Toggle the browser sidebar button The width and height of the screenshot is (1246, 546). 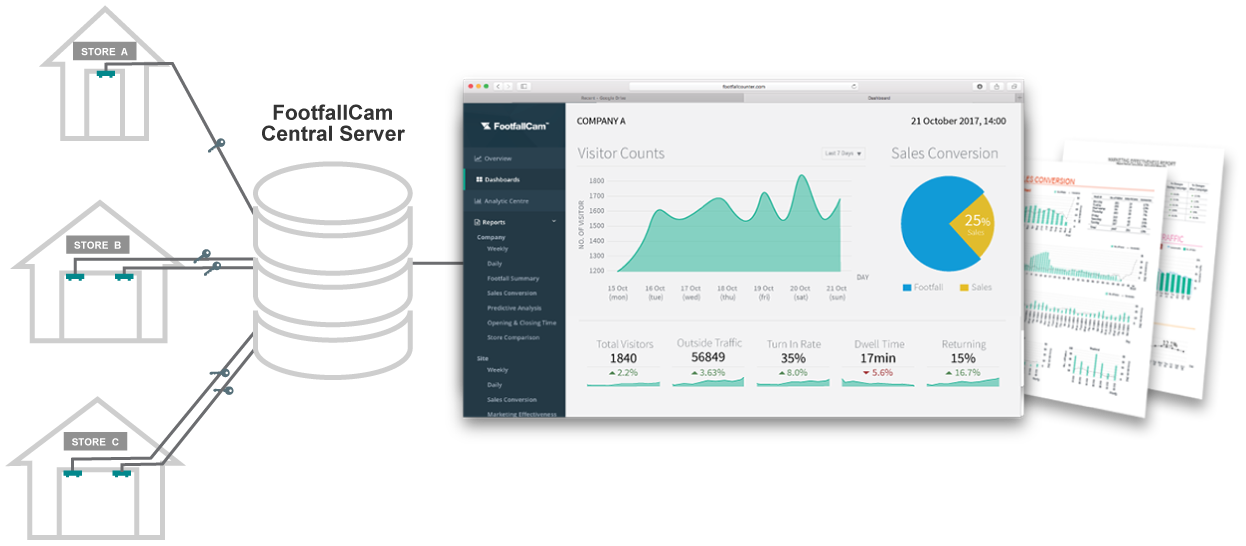click(x=523, y=87)
